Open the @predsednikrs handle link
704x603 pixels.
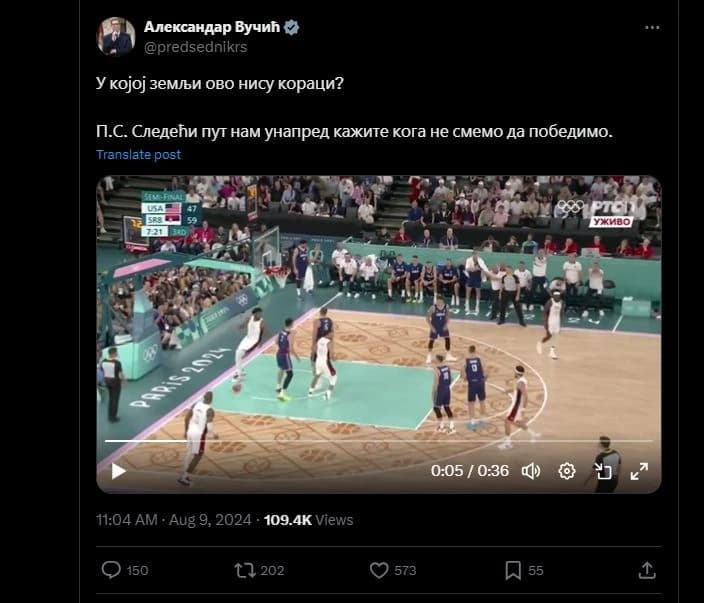point(195,47)
